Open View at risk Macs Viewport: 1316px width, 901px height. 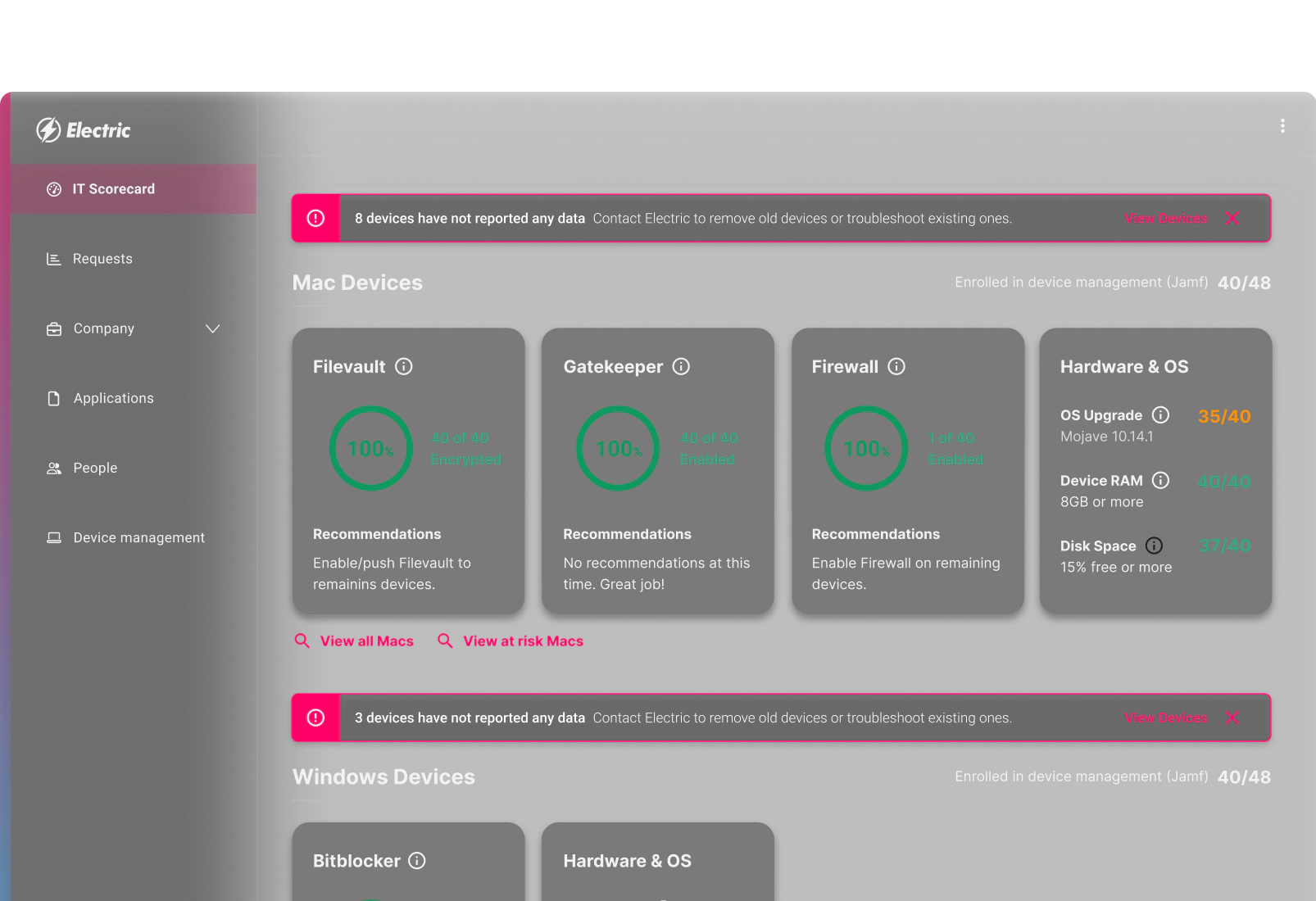(x=522, y=641)
